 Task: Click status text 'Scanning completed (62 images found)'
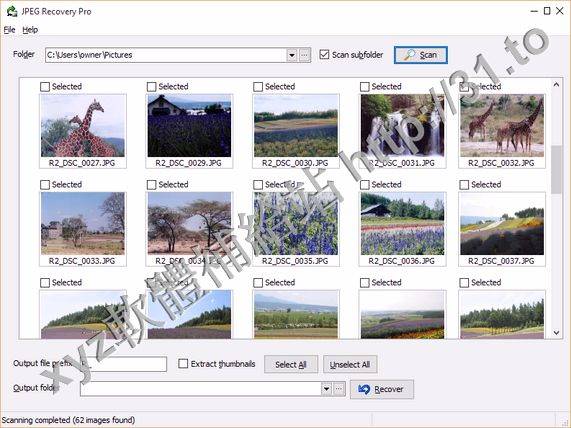(68, 420)
